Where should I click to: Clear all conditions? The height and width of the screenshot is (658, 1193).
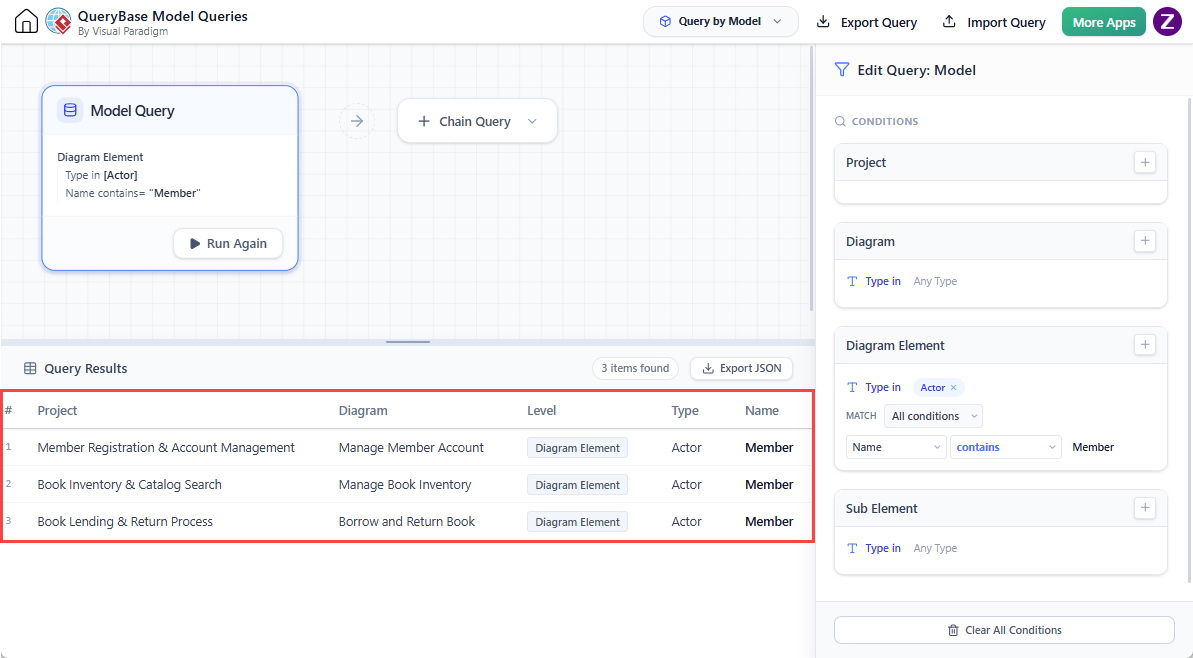[x=1004, y=630]
